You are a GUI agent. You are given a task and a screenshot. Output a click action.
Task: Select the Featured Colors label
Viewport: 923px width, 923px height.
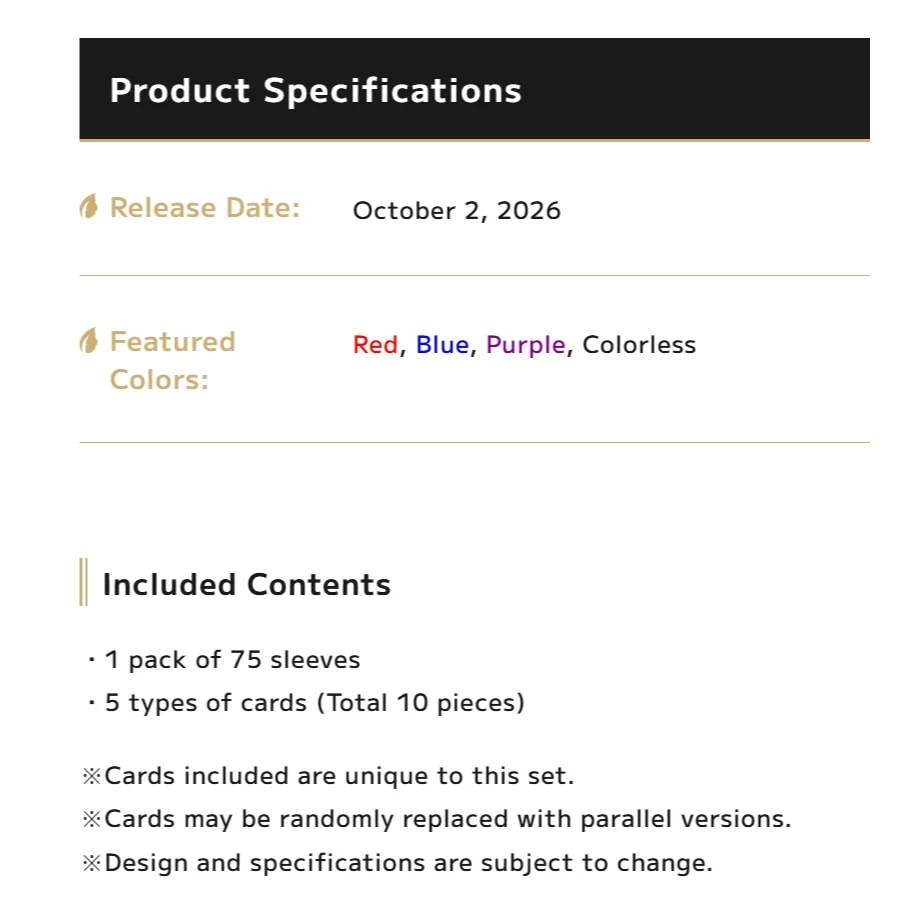tap(172, 360)
